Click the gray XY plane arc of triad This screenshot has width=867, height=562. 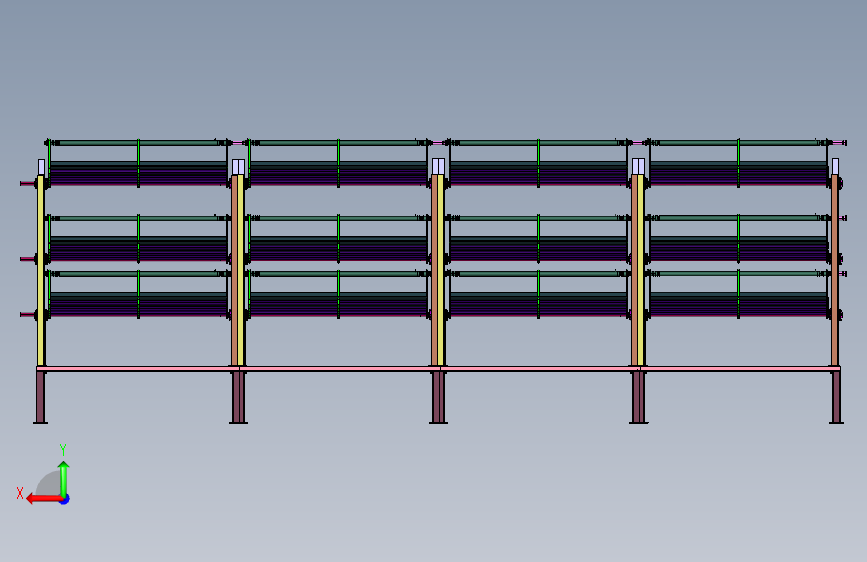point(49,483)
